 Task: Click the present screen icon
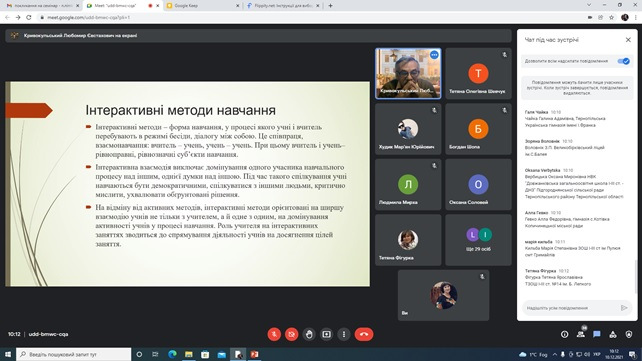tap(326, 334)
